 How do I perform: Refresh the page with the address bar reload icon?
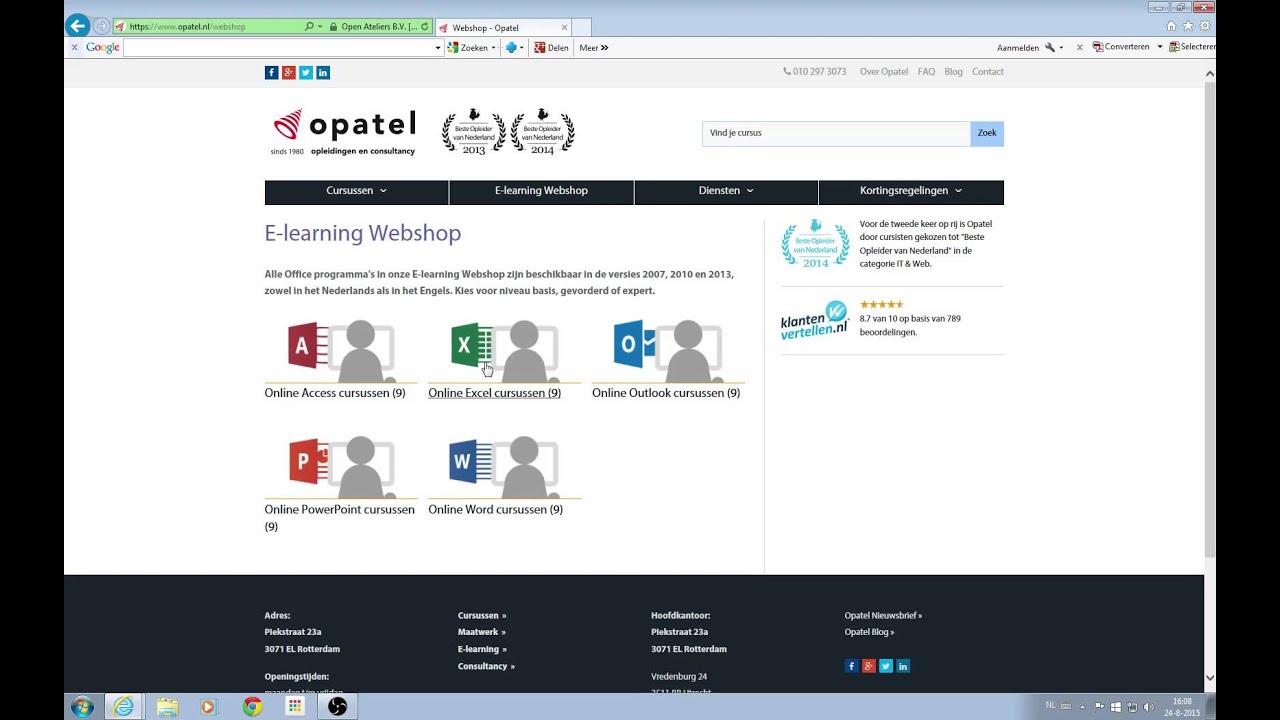(426, 27)
